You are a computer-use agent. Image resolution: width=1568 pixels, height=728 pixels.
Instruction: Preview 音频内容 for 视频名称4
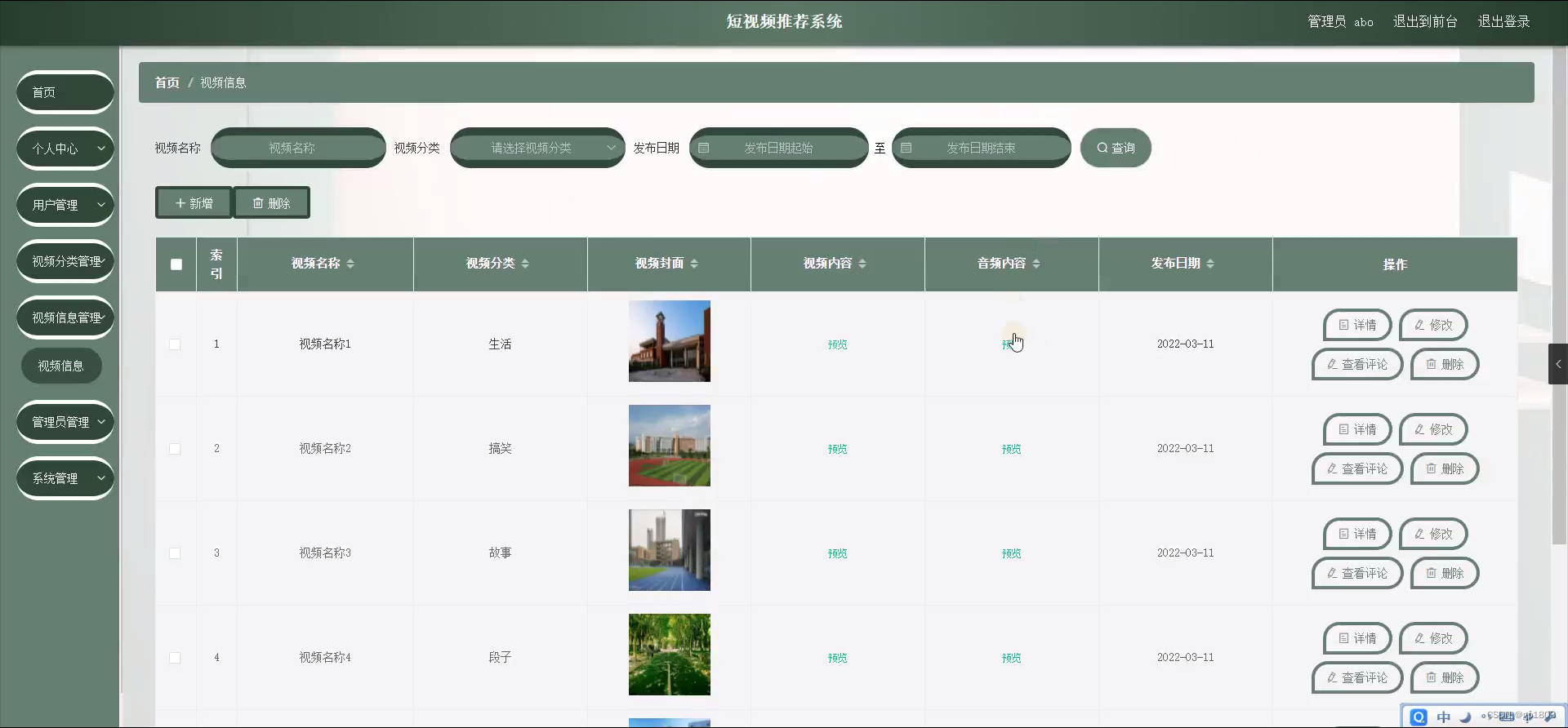click(1011, 658)
